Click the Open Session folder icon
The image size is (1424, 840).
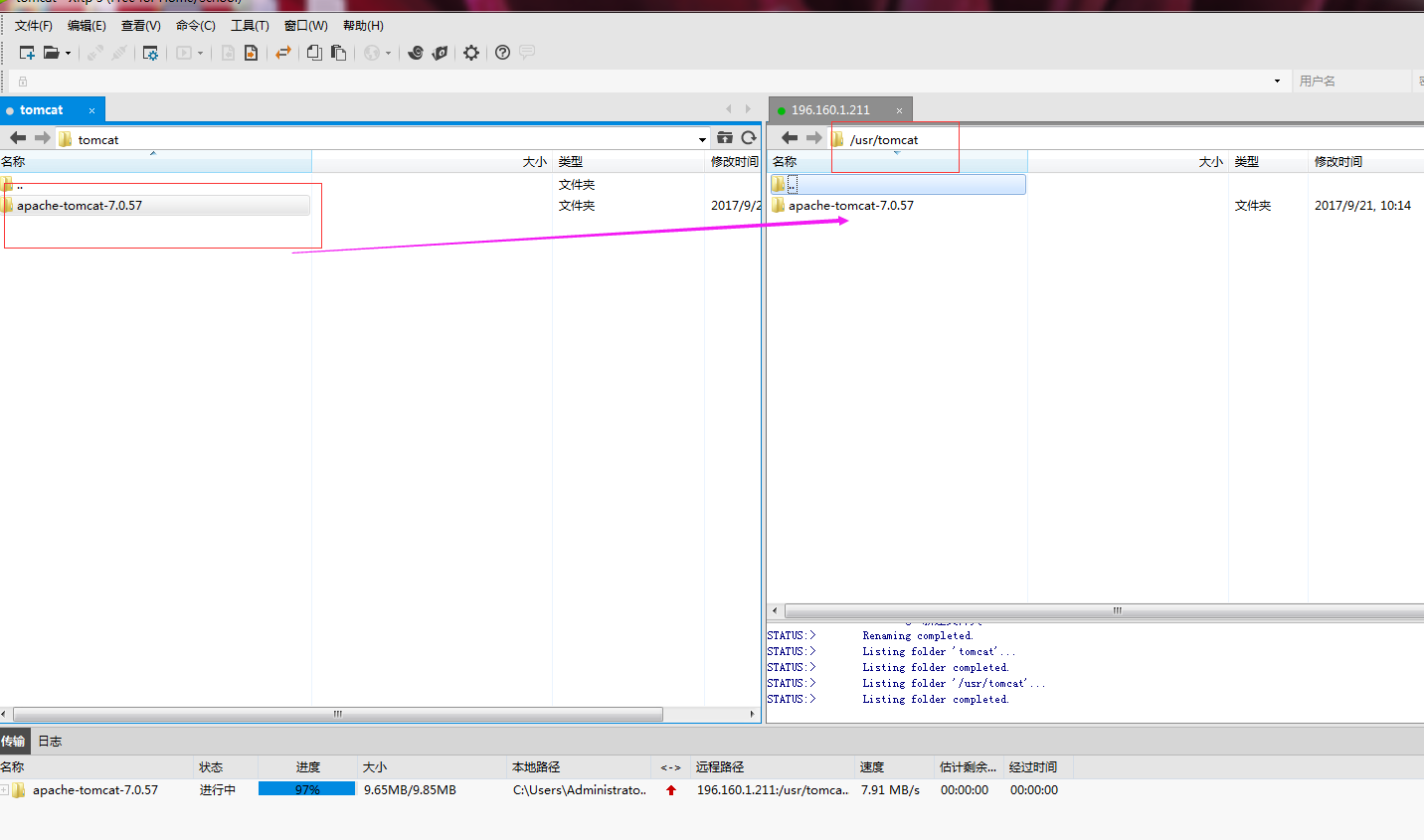[x=51, y=53]
